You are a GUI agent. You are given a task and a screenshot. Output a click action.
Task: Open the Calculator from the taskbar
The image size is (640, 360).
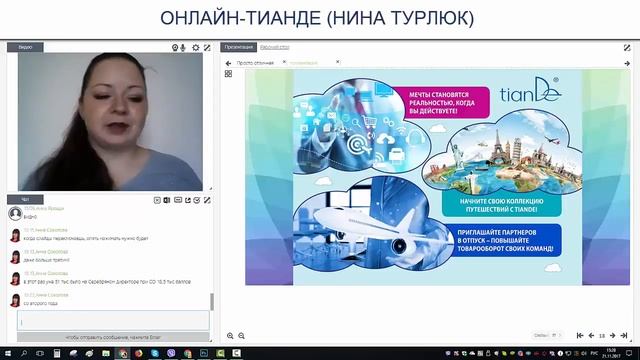click(x=57, y=353)
